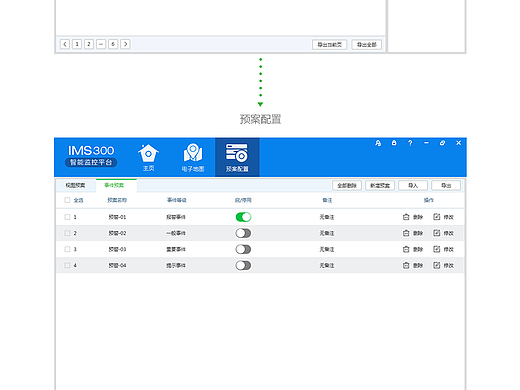Viewport: 520px width, 390px height.
Task: Click 导出全部 export all button
Action: [x=367, y=44]
